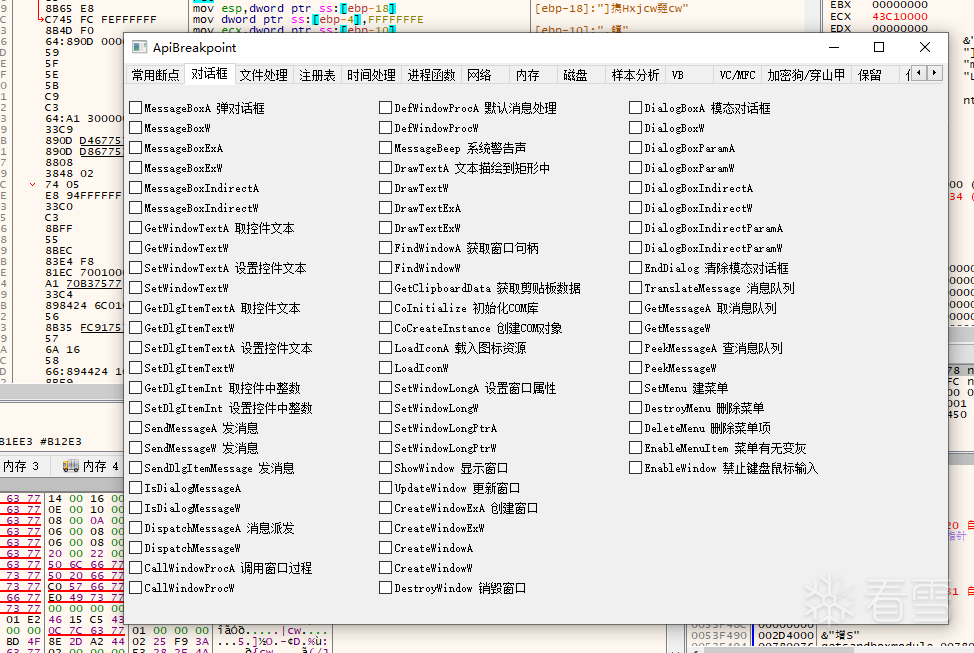Enable SendDlgItemMessage breakpoint

click(135, 468)
